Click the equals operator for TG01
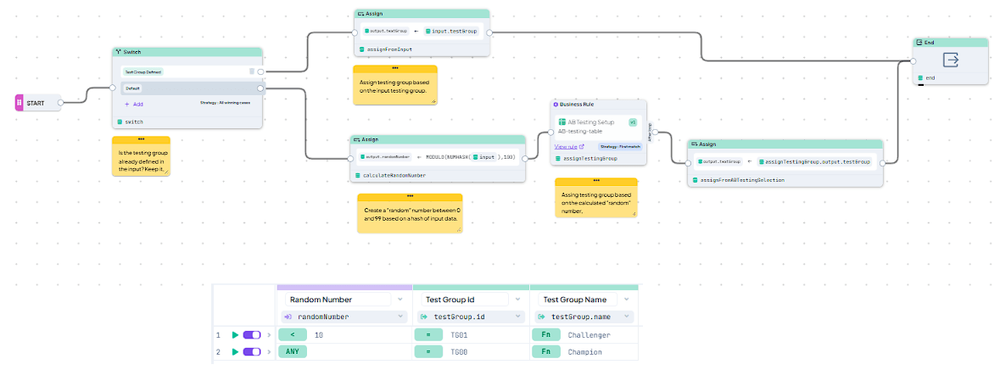The width and height of the screenshot is (1000, 377). [x=428, y=335]
